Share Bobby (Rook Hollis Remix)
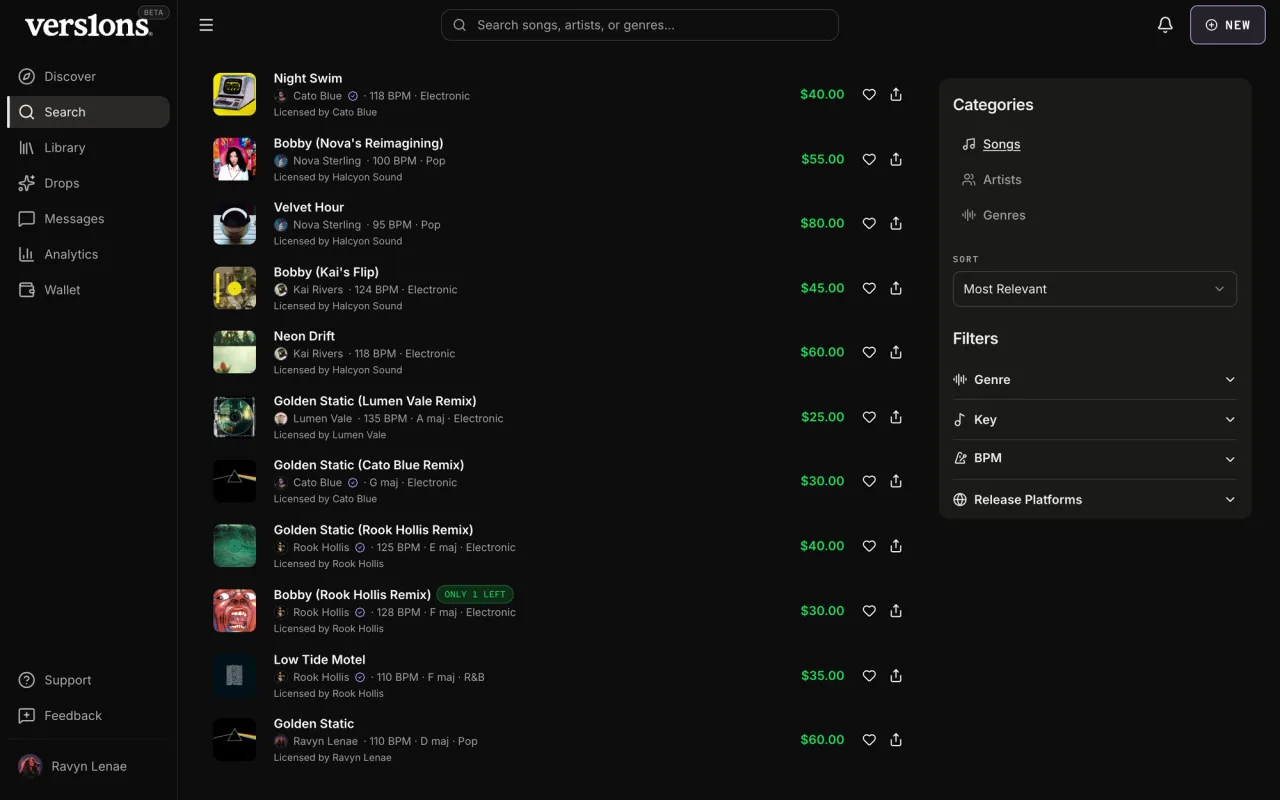 click(x=896, y=611)
